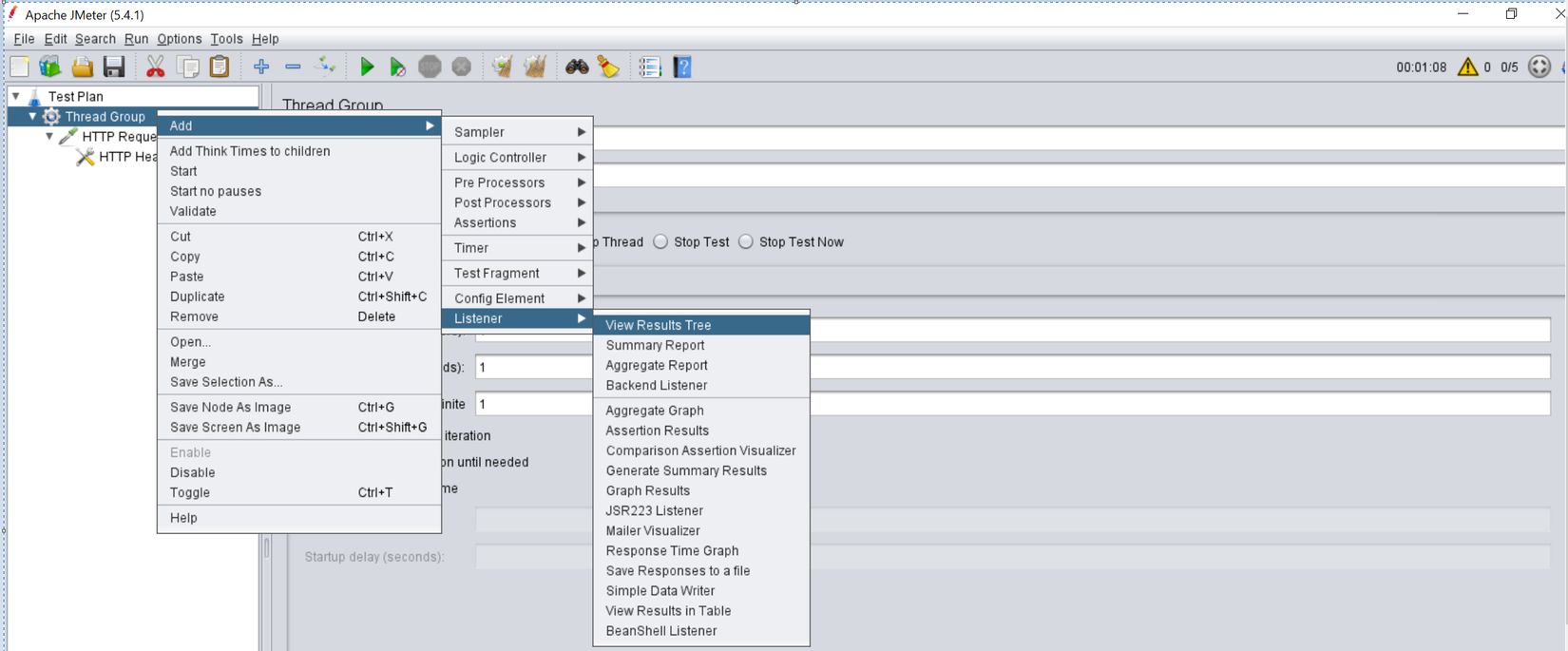This screenshot has width=1568, height=651.
Task: Click the elapsed time 00:01:08 text
Action: point(1421,67)
